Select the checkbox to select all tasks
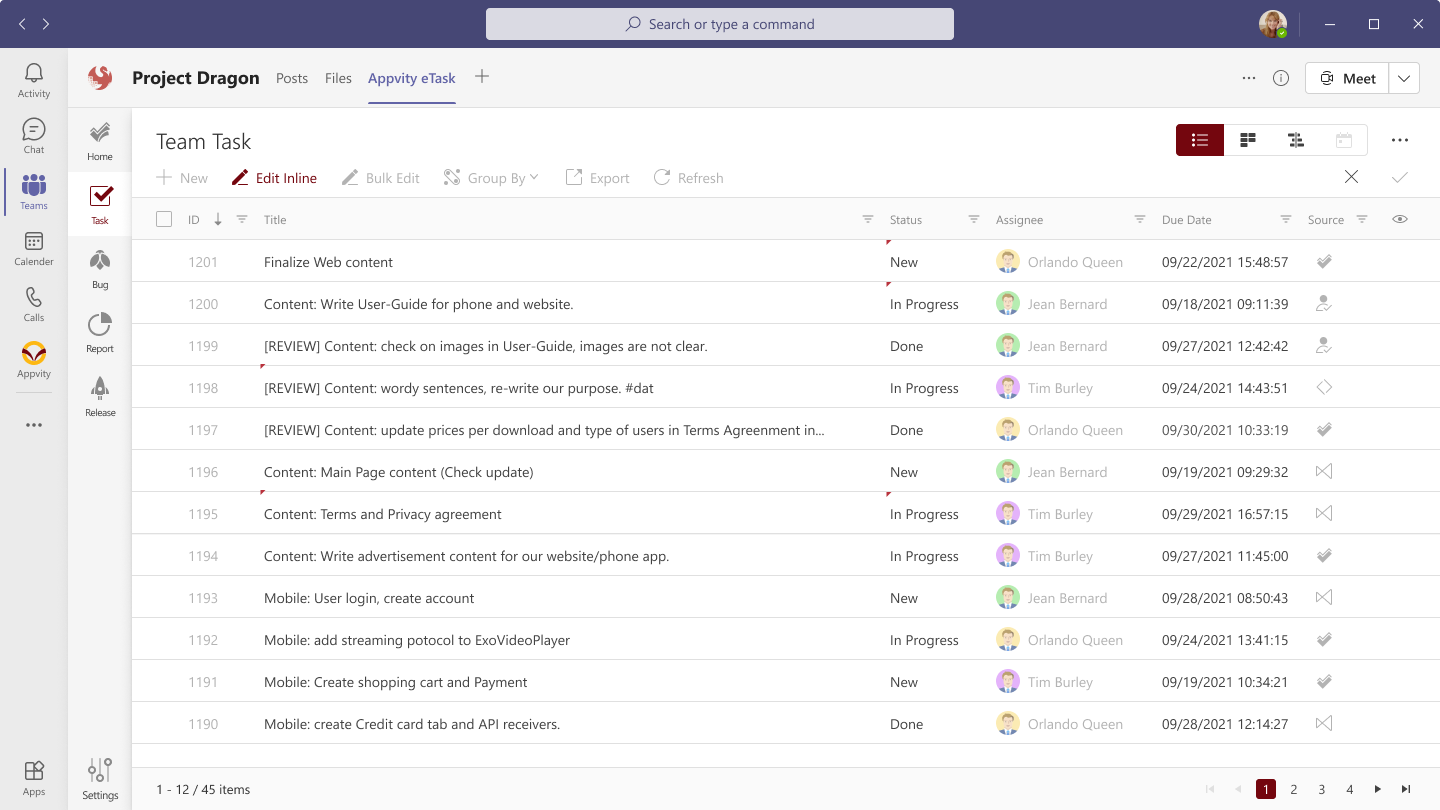Viewport: 1440px width, 810px height. pyautogui.click(x=164, y=218)
